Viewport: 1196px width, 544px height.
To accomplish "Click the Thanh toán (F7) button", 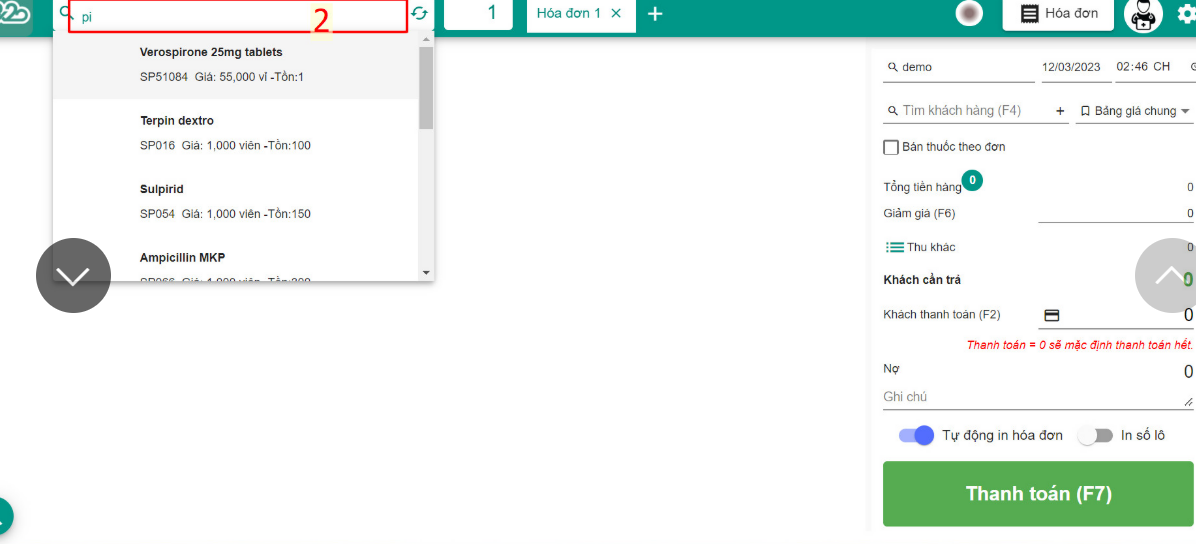I will pyautogui.click(x=1038, y=494).
